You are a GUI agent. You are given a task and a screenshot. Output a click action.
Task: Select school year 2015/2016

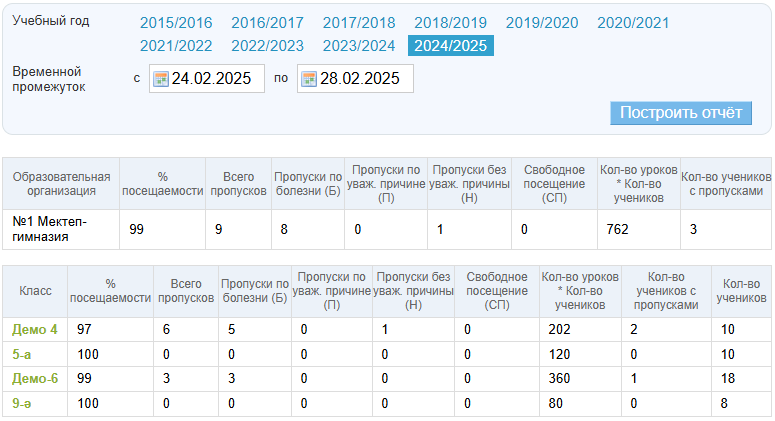pos(176,23)
